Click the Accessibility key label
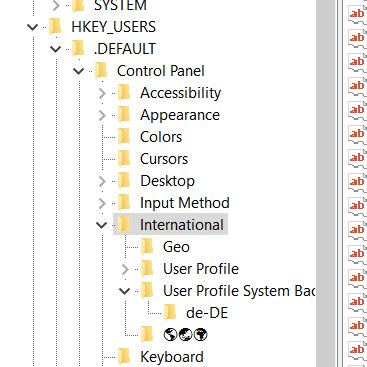Screen dimensions: 367x367 coord(180,93)
